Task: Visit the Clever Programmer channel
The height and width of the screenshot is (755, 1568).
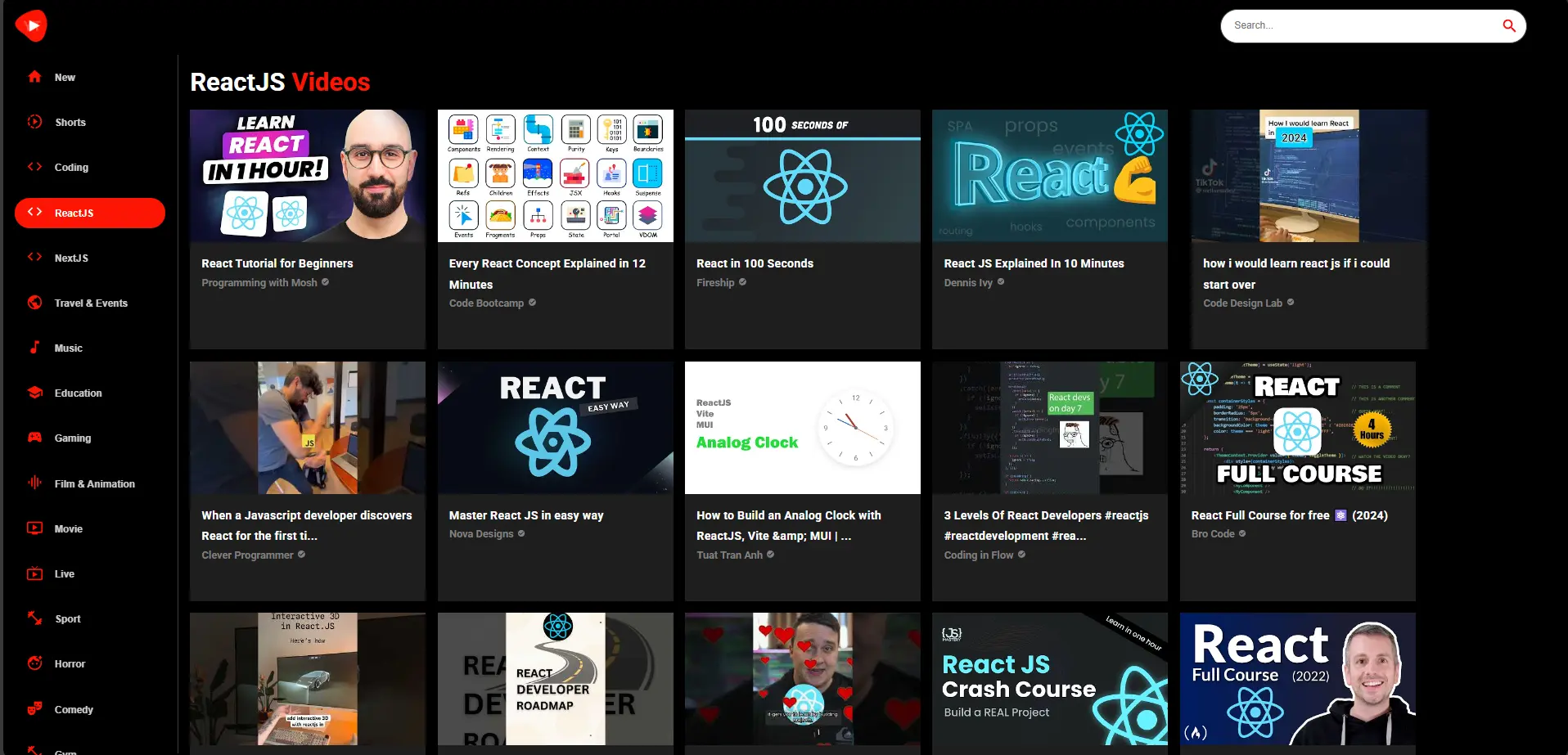Action: (247, 555)
